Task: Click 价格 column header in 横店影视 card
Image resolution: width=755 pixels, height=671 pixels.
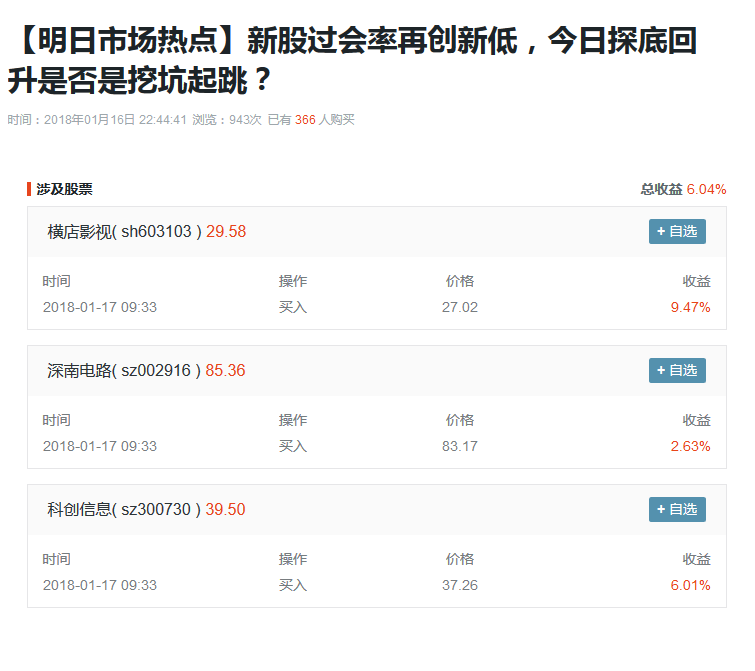Action: click(460, 281)
